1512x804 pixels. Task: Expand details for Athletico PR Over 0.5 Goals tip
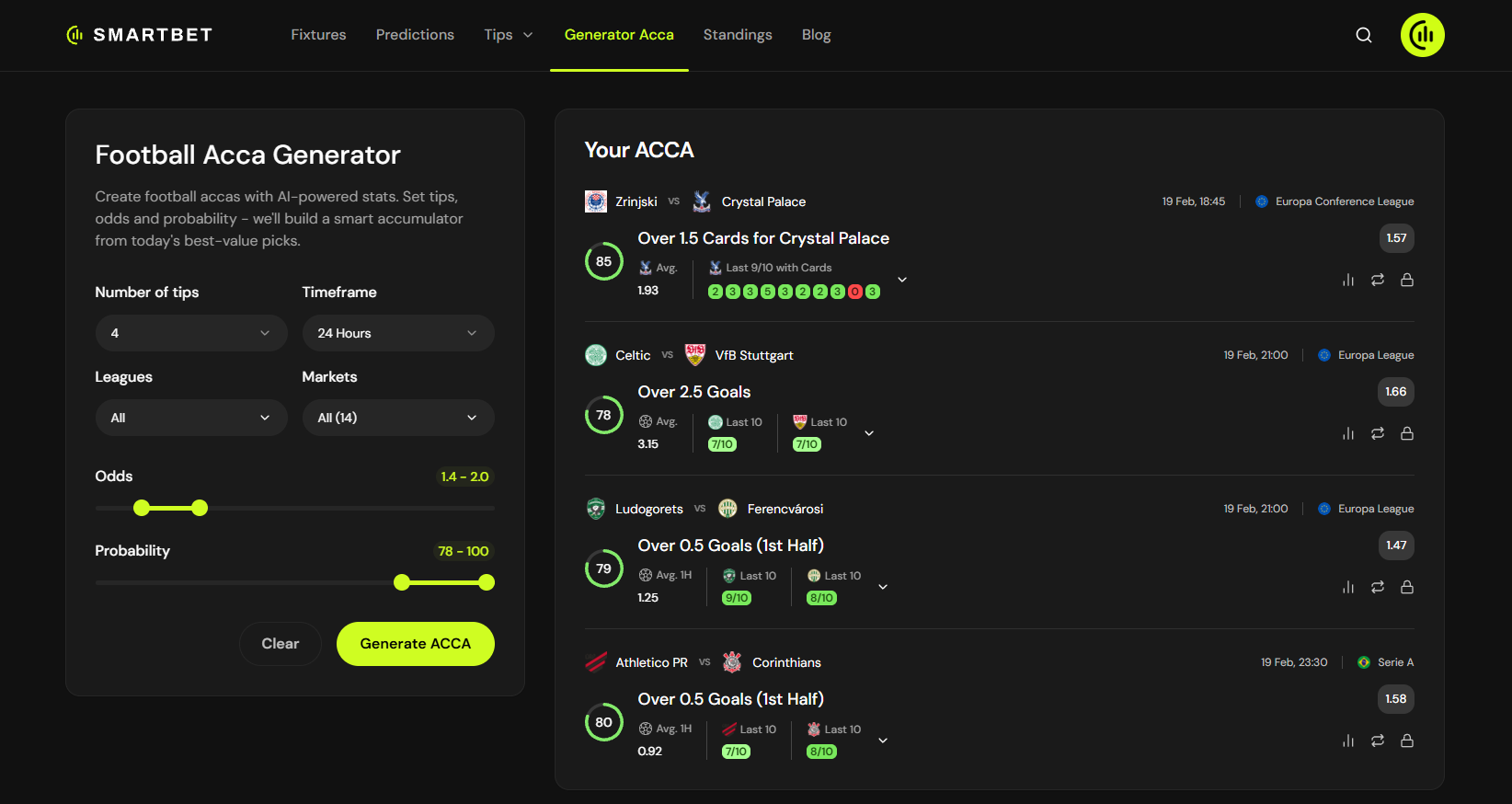[883, 741]
